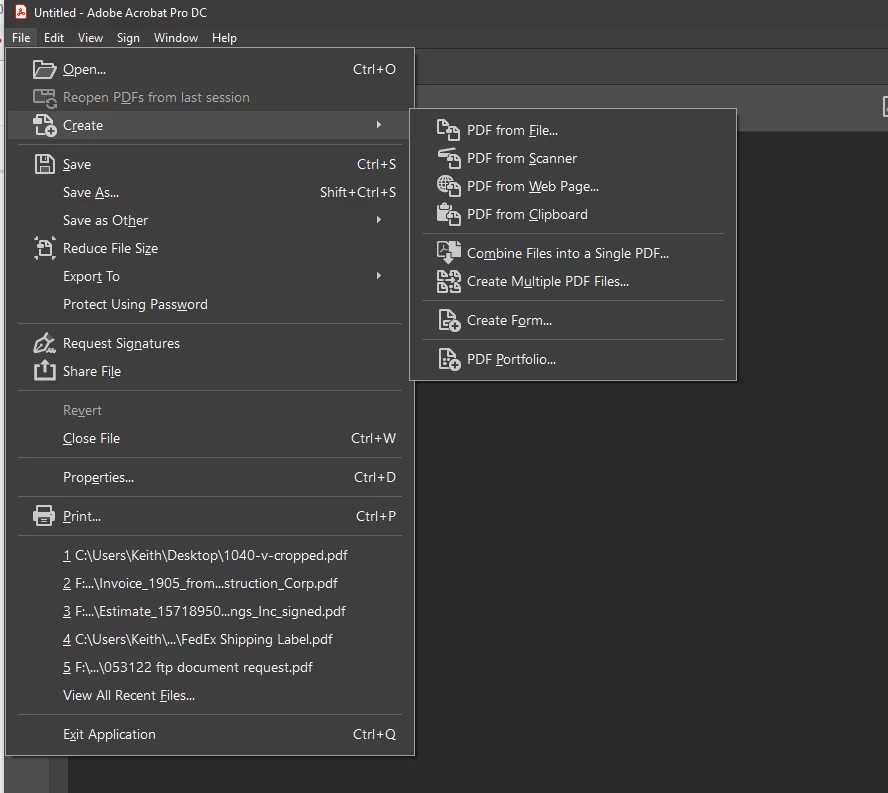
Task: Click the PDF Portfolio icon
Action: (449, 359)
